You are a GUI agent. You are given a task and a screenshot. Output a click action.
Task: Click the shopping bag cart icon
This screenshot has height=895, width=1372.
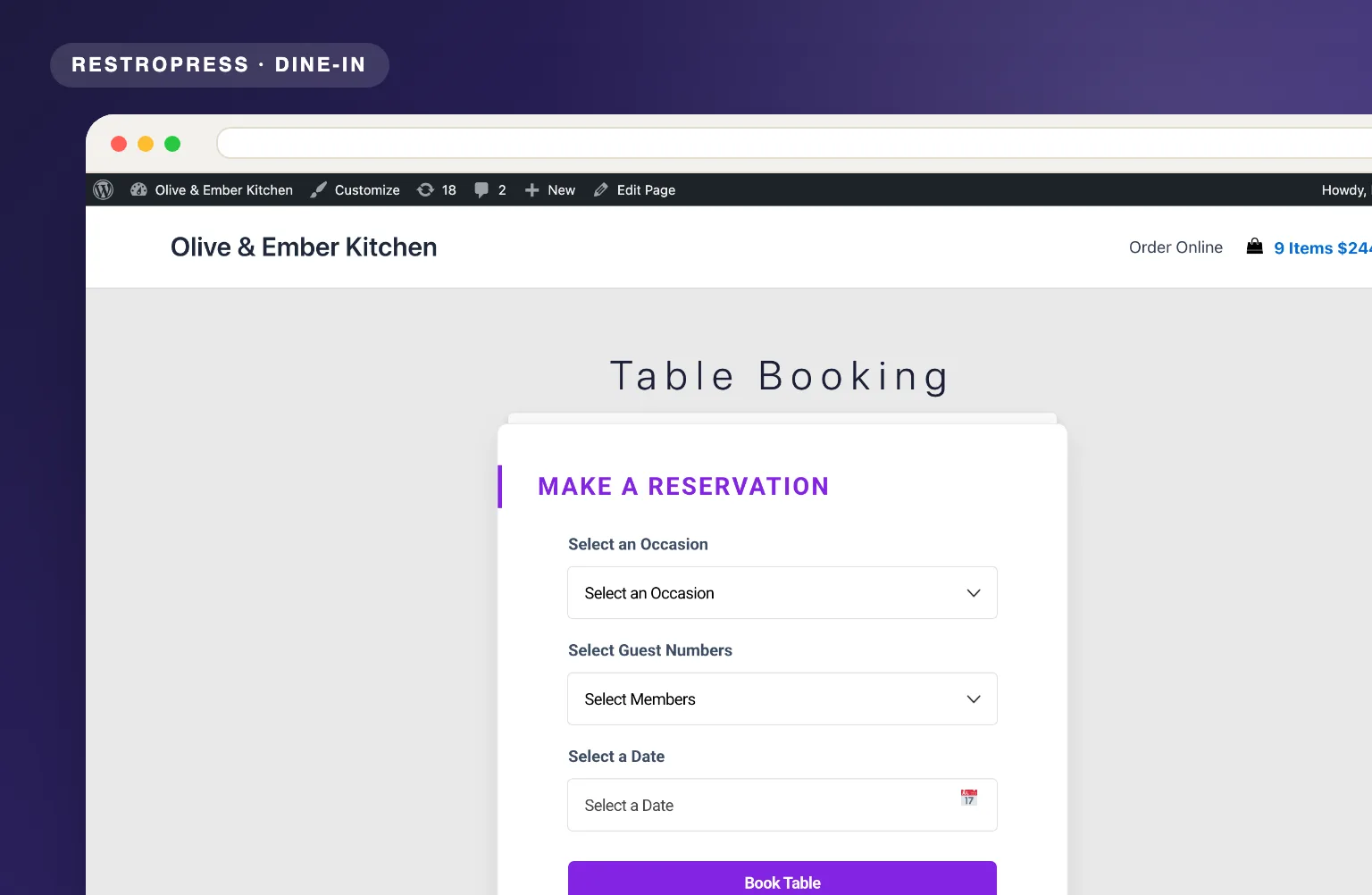tap(1255, 247)
